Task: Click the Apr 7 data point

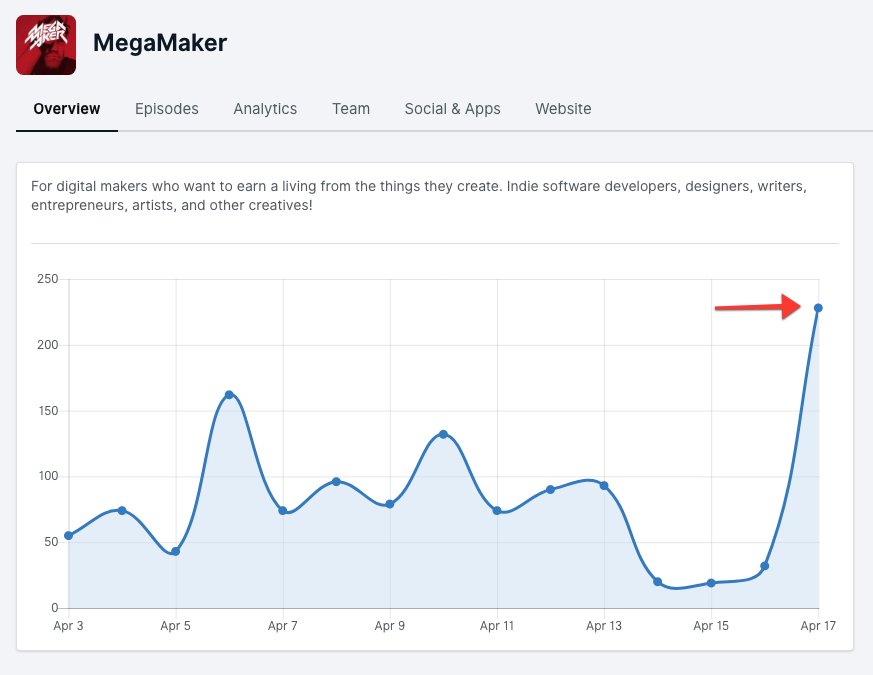Action: (x=283, y=511)
